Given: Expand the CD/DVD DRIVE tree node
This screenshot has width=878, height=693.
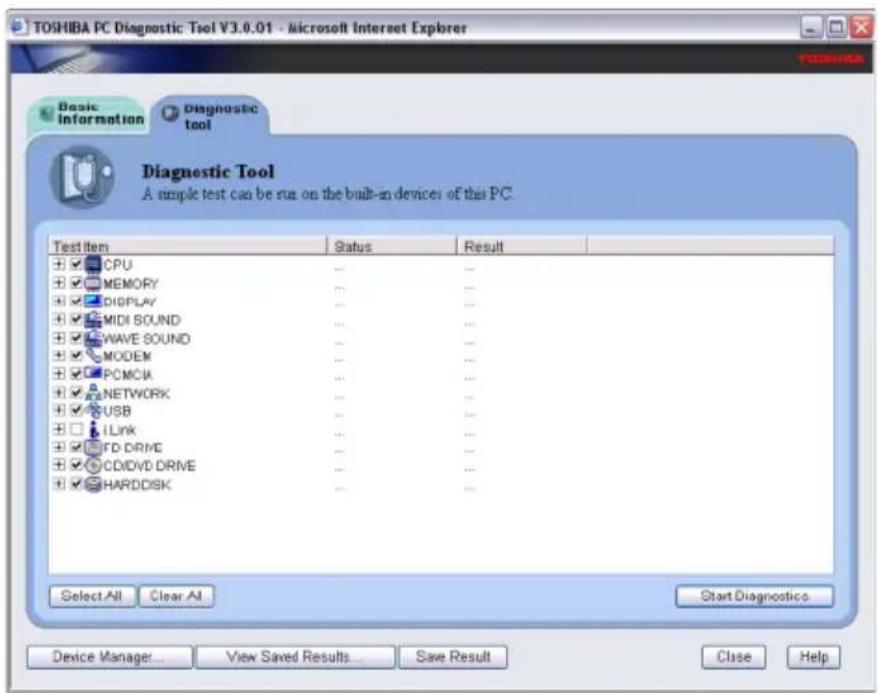Looking at the screenshot, I should (x=59, y=466).
